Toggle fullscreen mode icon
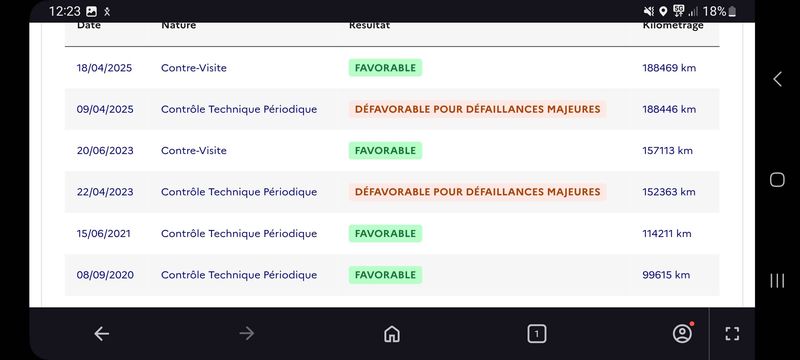Viewport: 800px width, 360px height. coord(732,334)
